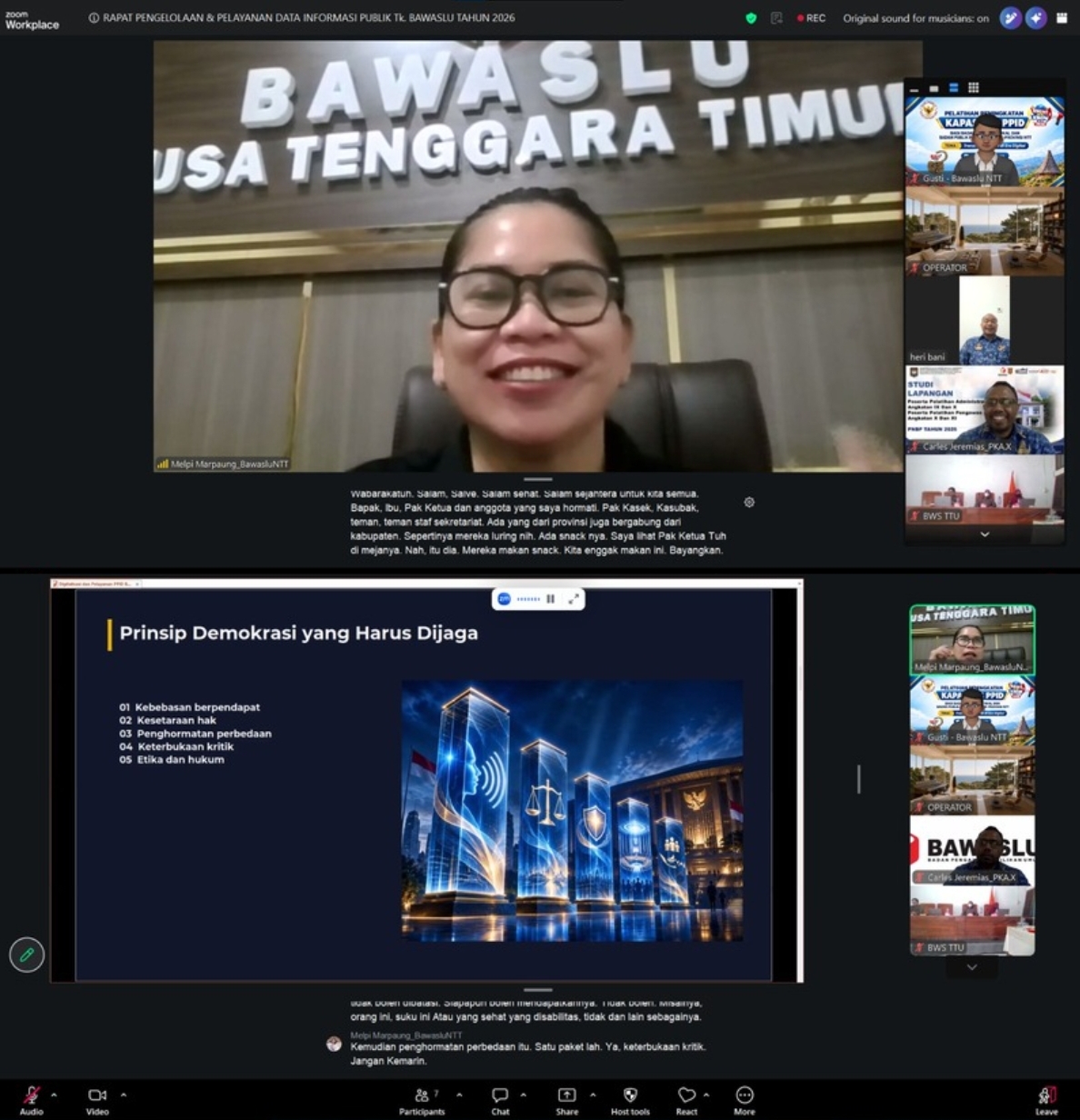Select lower OPERATOR video thumbnail

point(973,780)
